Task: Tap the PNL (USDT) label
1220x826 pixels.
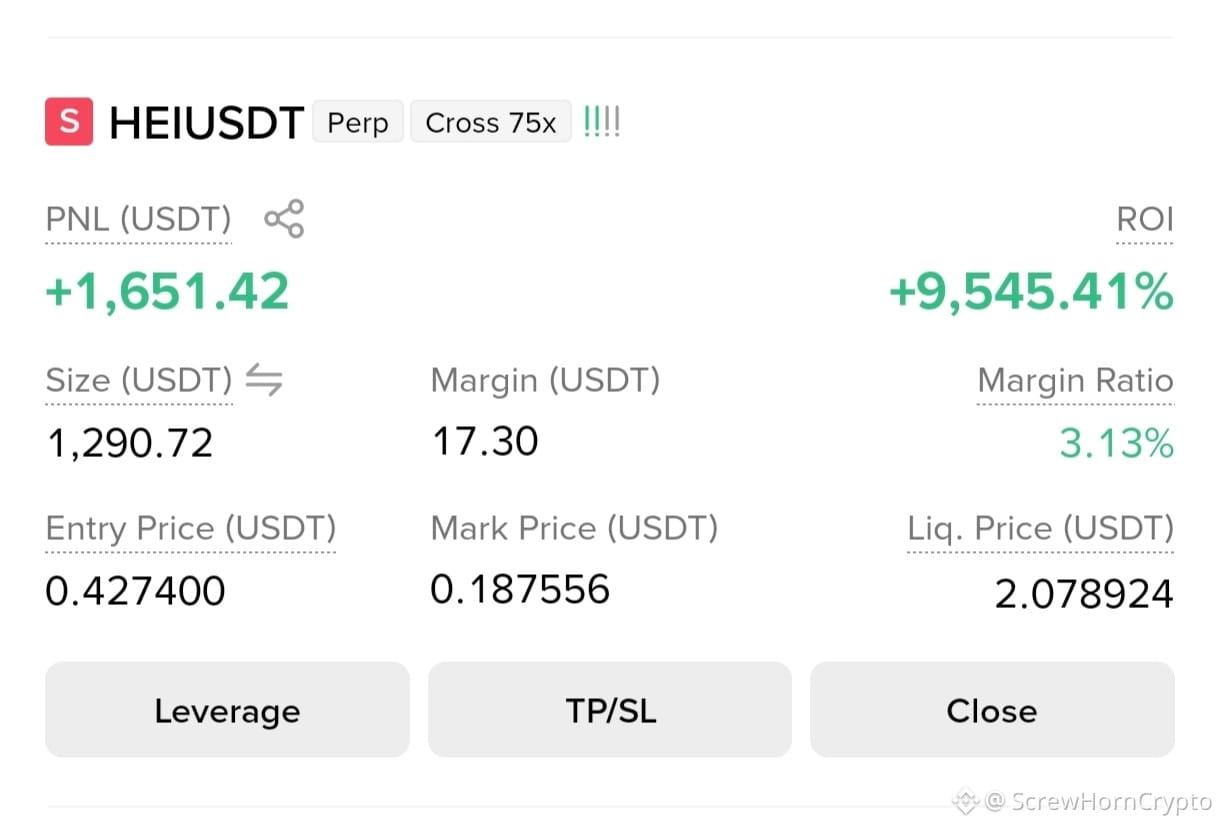Action: (x=138, y=219)
